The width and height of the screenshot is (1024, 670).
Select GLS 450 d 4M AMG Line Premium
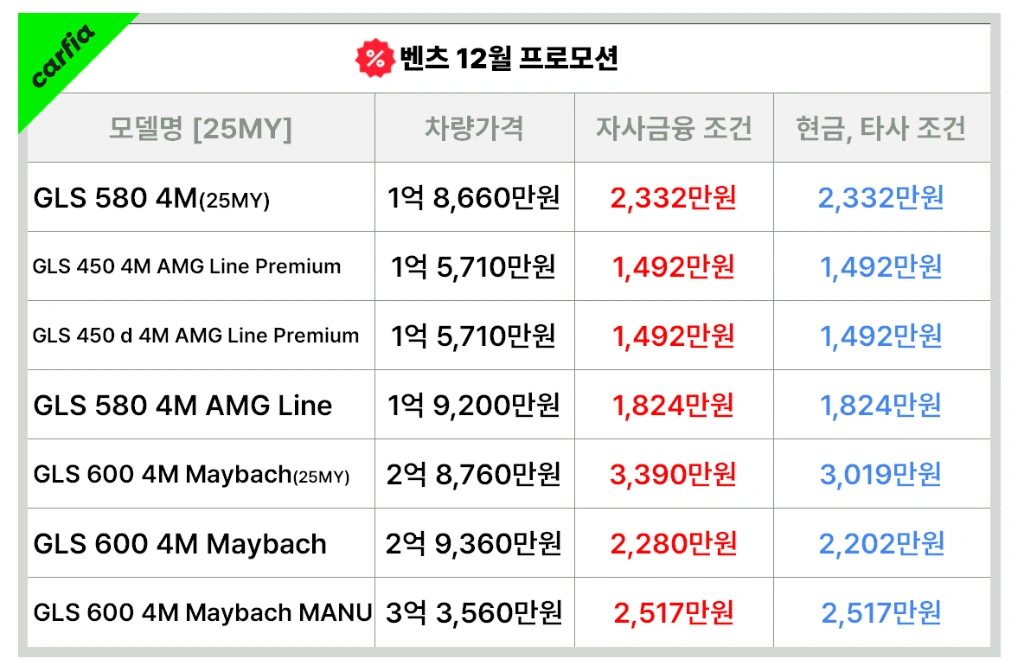click(x=196, y=336)
